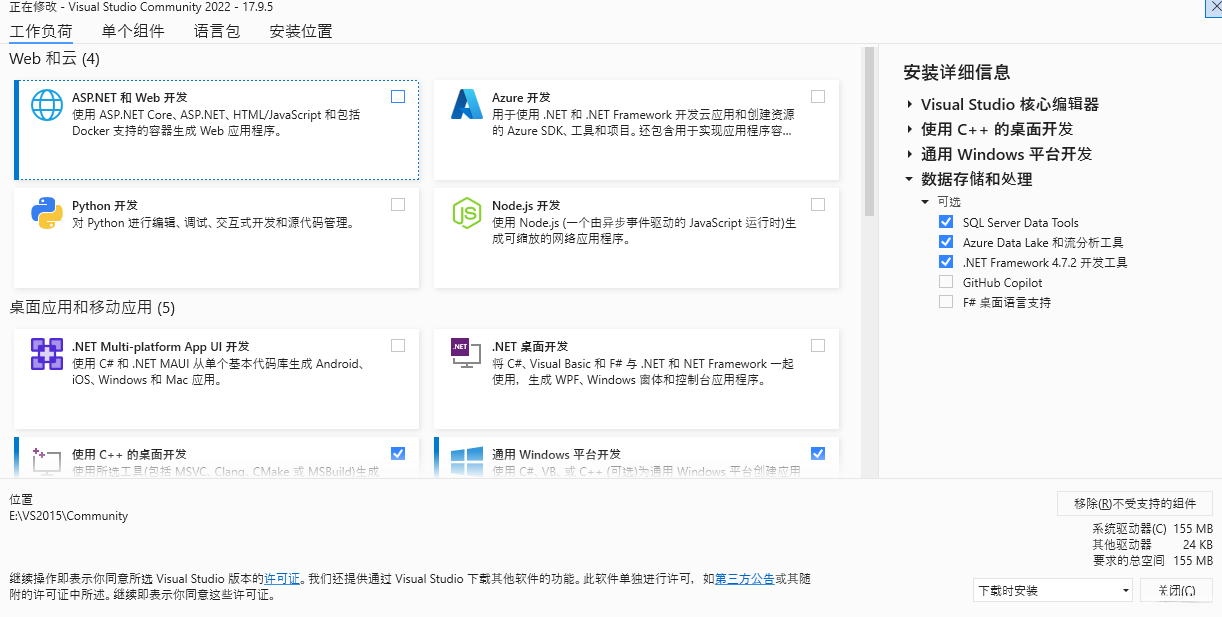
Task: Enable the Node.js 开发 workload checkbox
Action: pyautogui.click(x=818, y=205)
